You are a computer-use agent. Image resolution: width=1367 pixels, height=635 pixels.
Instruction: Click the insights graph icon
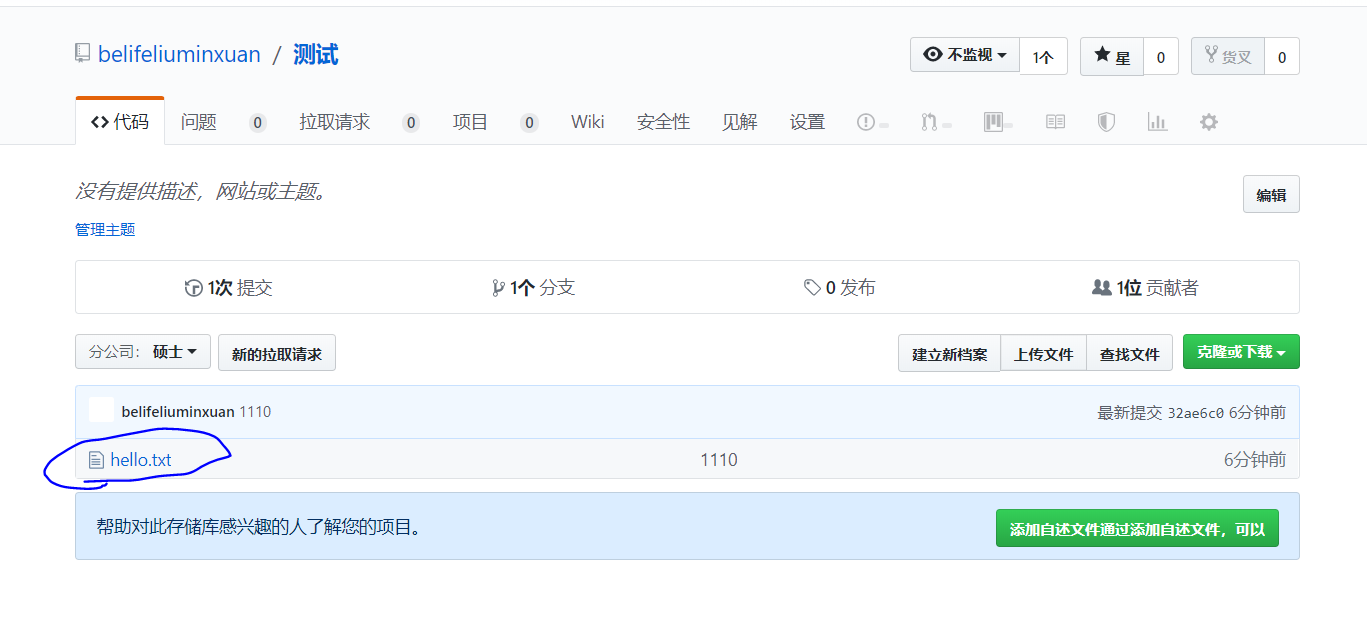pos(1157,122)
